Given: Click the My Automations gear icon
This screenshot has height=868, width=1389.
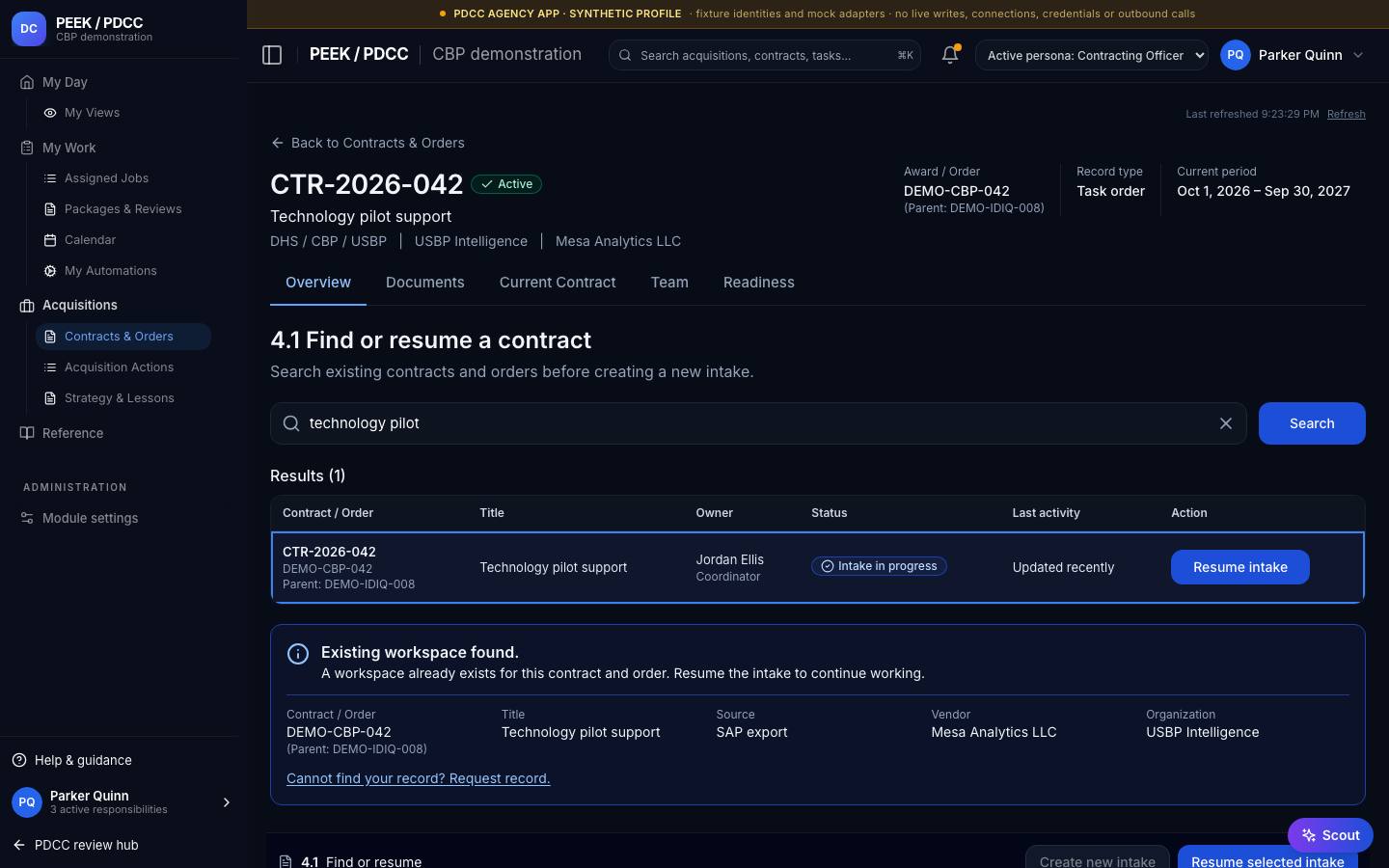Looking at the screenshot, I should pos(50,271).
